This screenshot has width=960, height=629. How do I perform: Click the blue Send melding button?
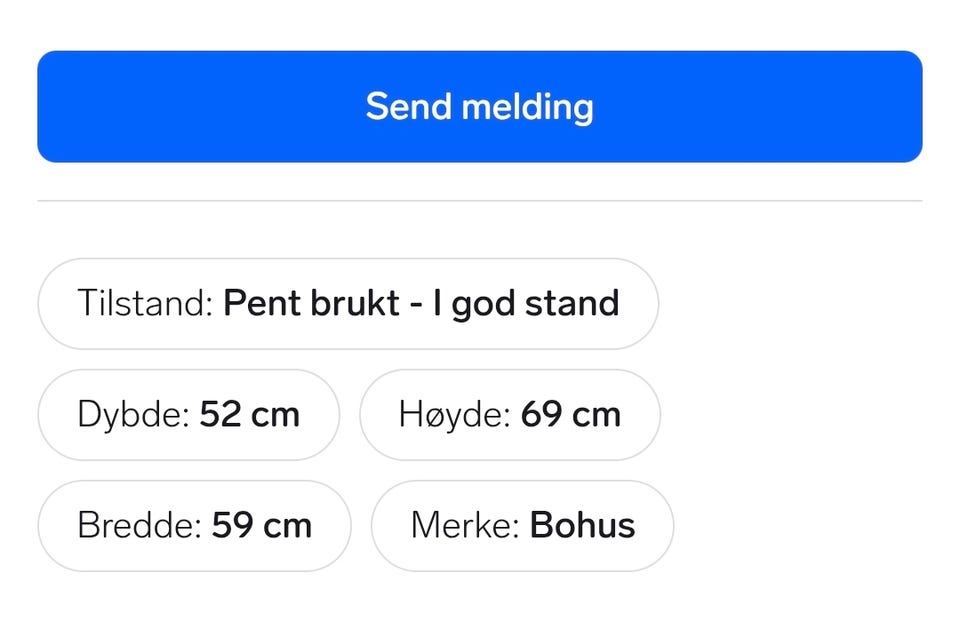(x=479, y=107)
